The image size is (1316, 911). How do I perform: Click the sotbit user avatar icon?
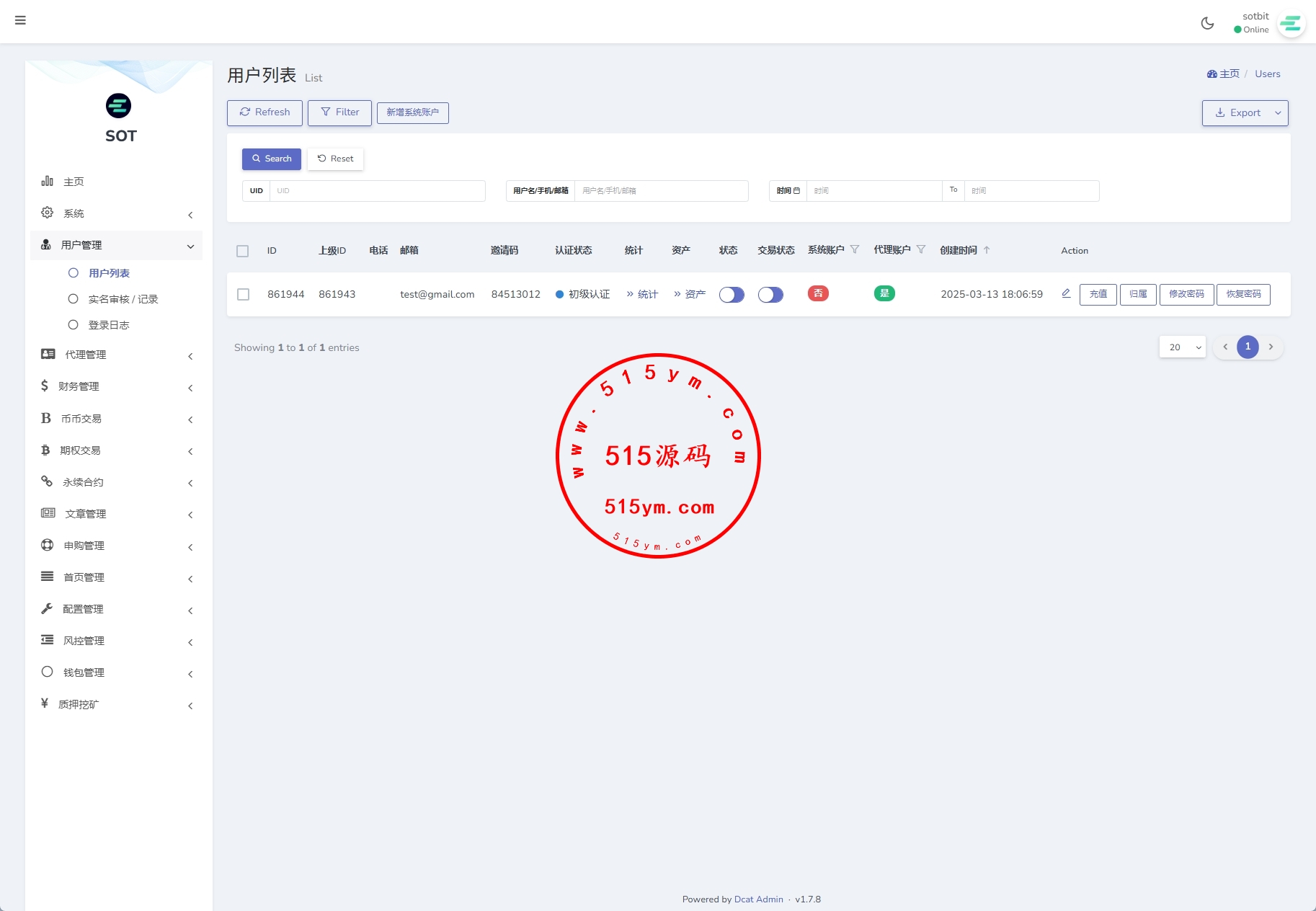1290,24
